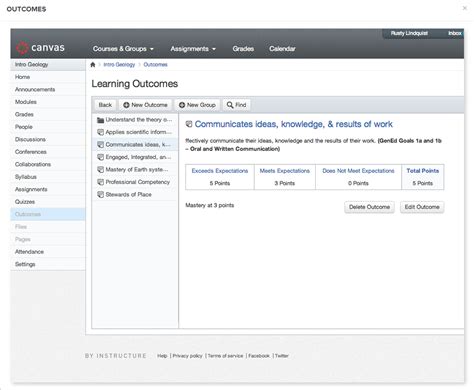Open the Facebook footer link

coord(259,356)
